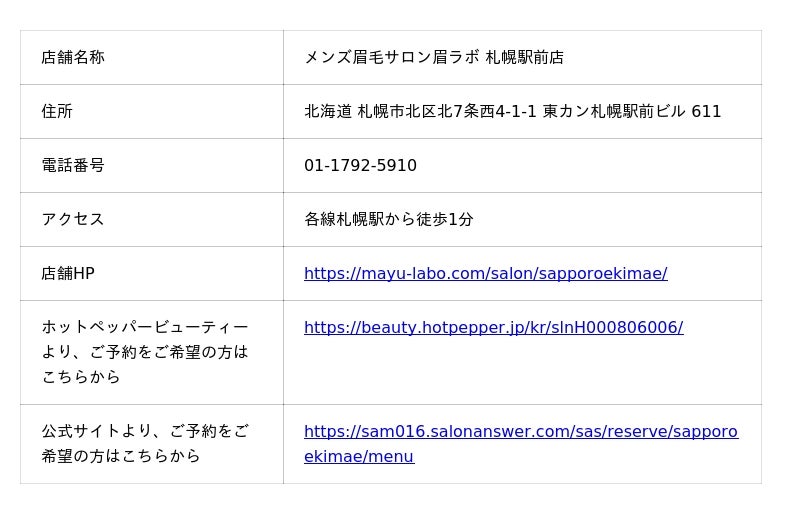Click the shop name メンズ眉毛サロン眉ラボ
This screenshot has height=514, width=800.
(x=392, y=57)
